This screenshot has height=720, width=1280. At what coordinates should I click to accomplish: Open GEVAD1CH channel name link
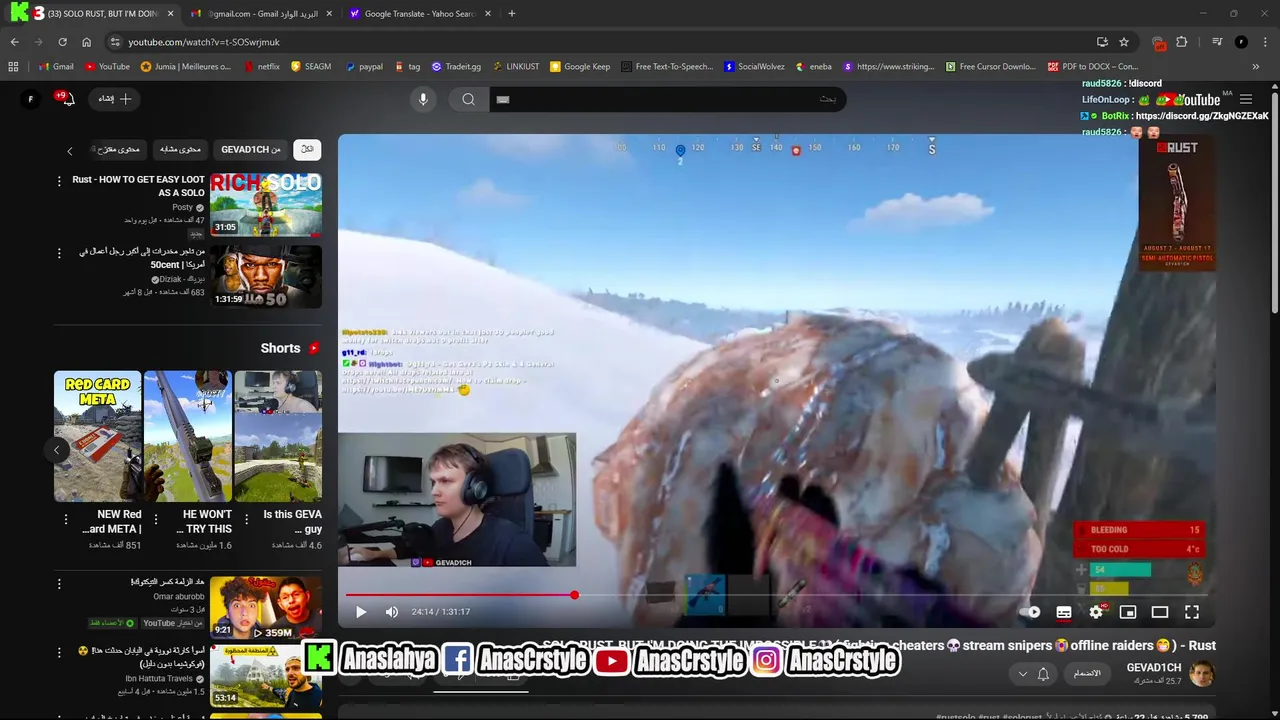tap(1154, 667)
